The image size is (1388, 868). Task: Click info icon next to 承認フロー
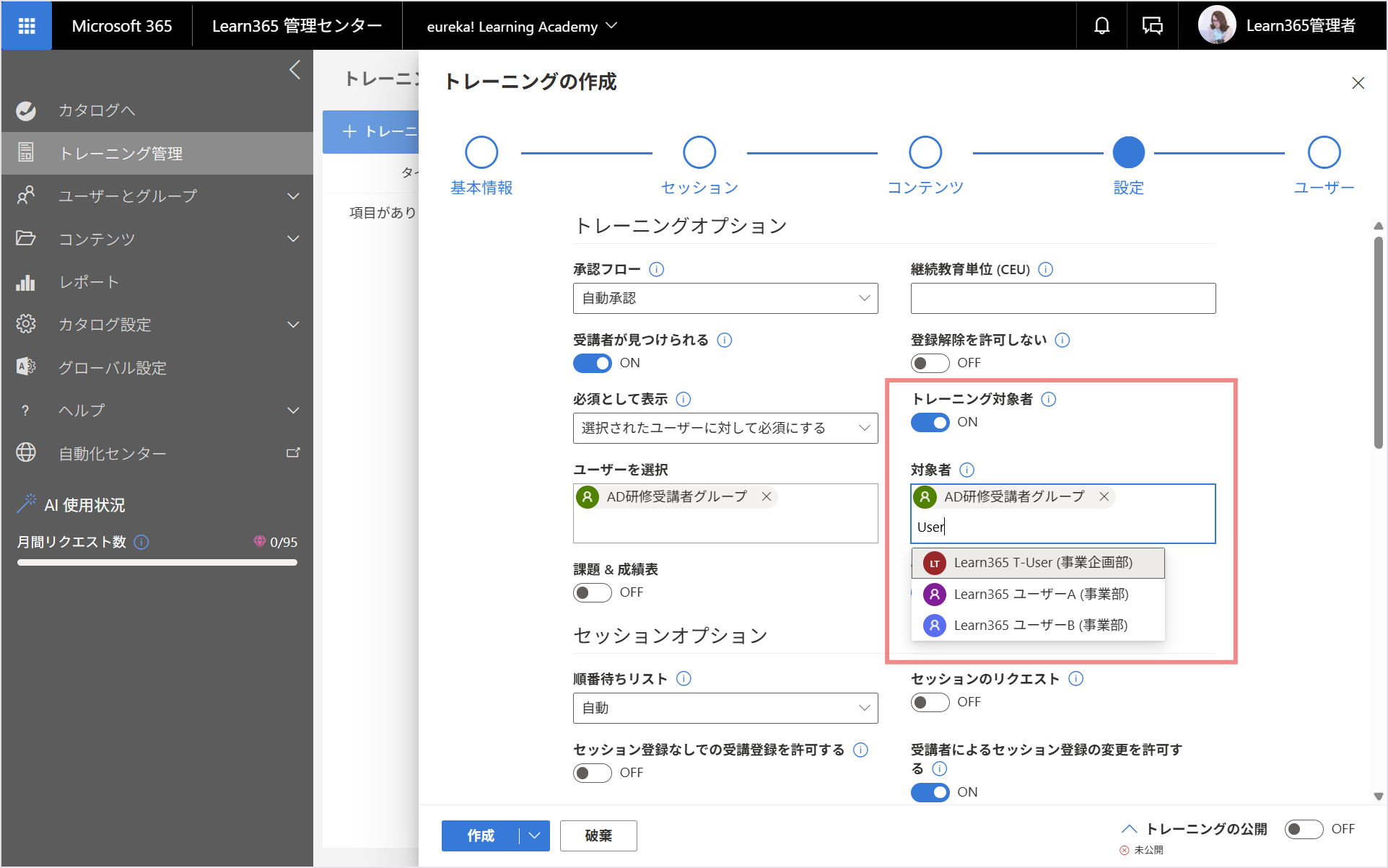(x=656, y=269)
